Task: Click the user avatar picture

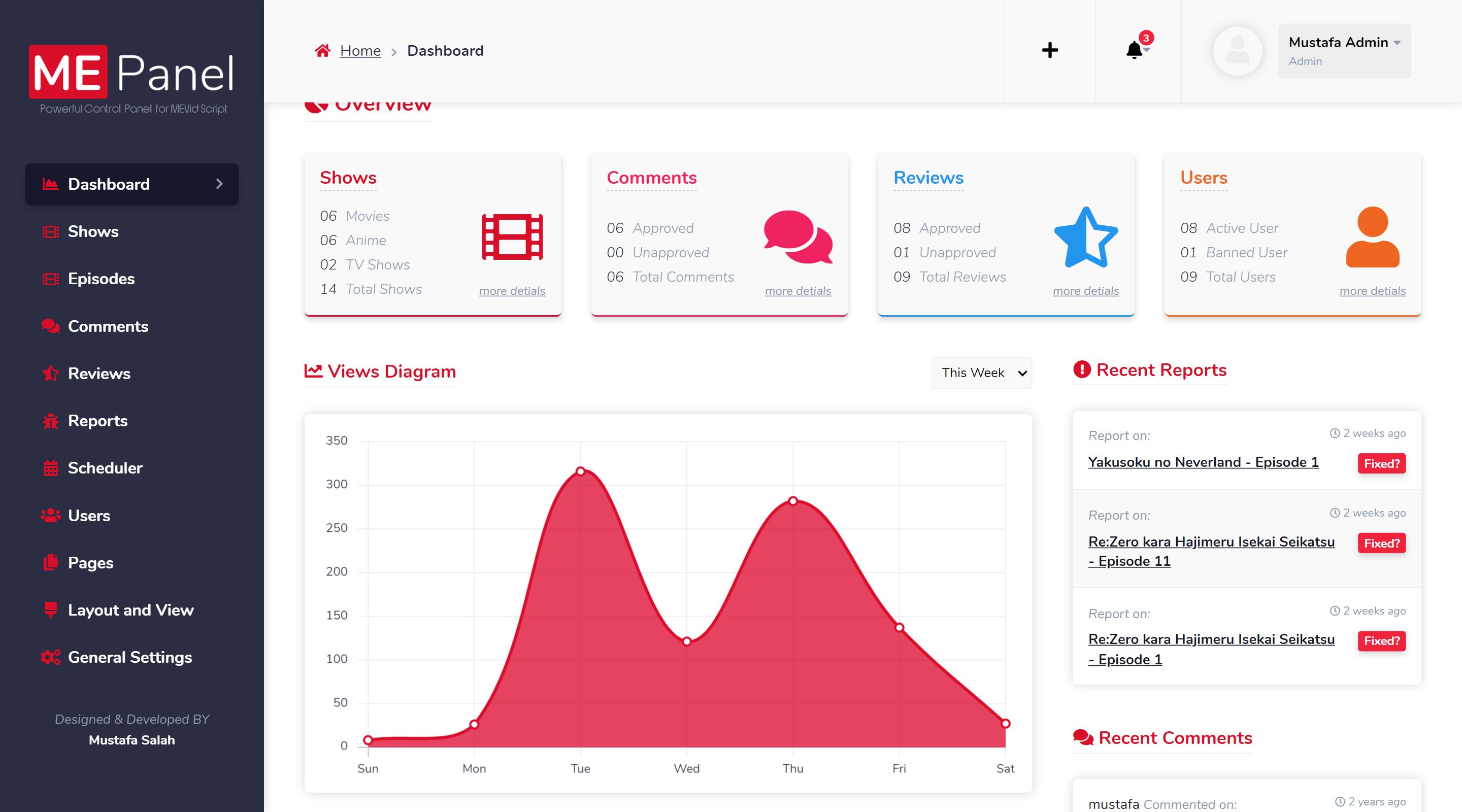Action: coord(1237,51)
